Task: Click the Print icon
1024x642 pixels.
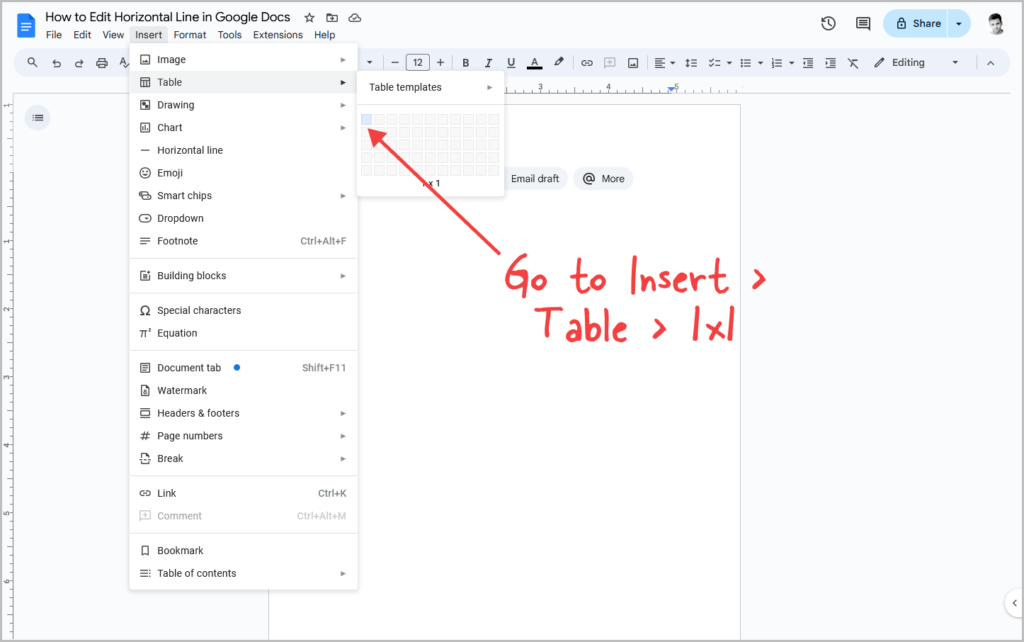Action: [x=103, y=62]
